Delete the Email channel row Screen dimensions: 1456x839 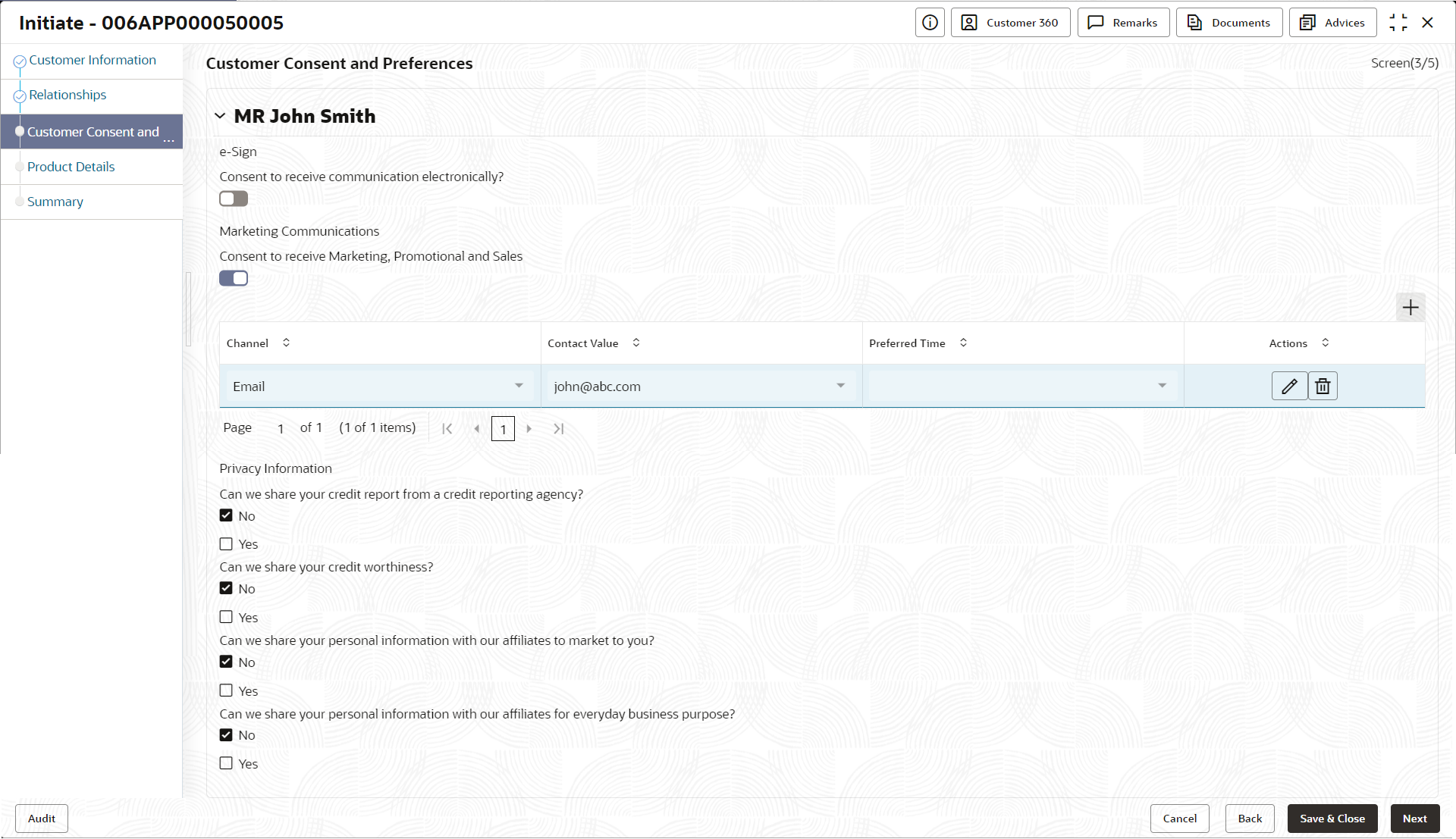[1323, 387]
